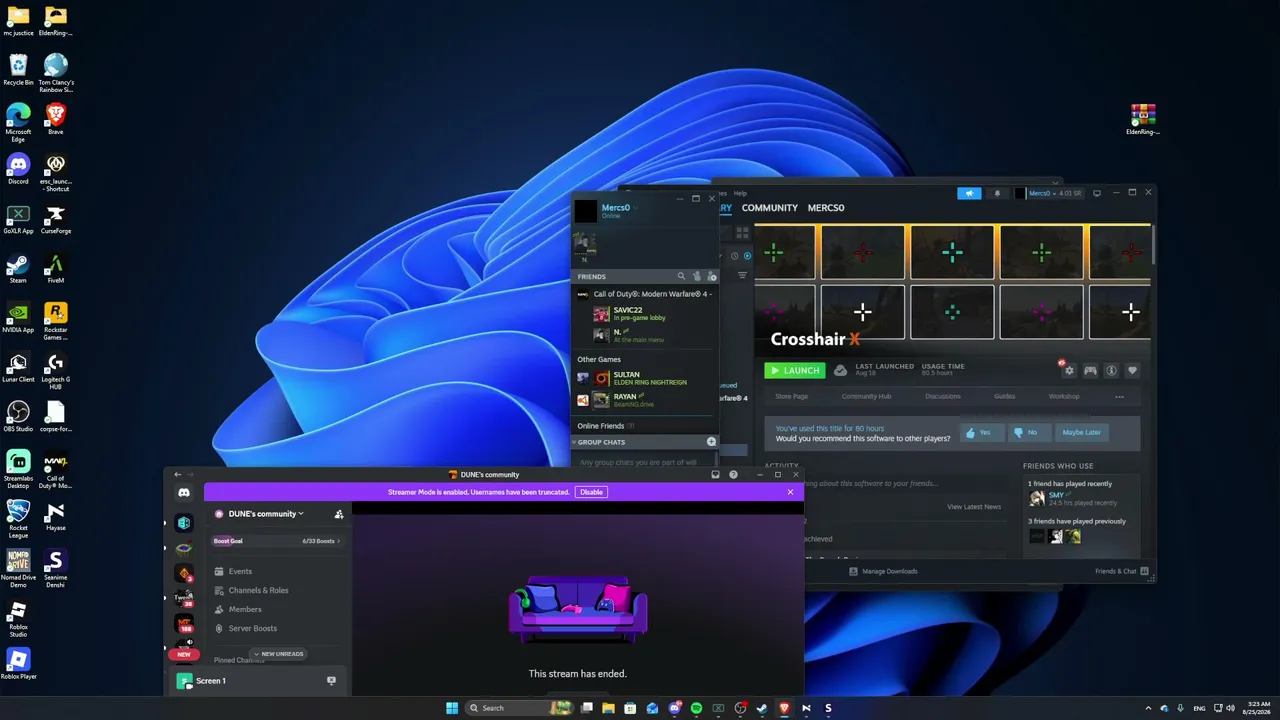The image size is (1280, 720).
Task: Jump to new unreads in Discord
Action: (x=278, y=654)
